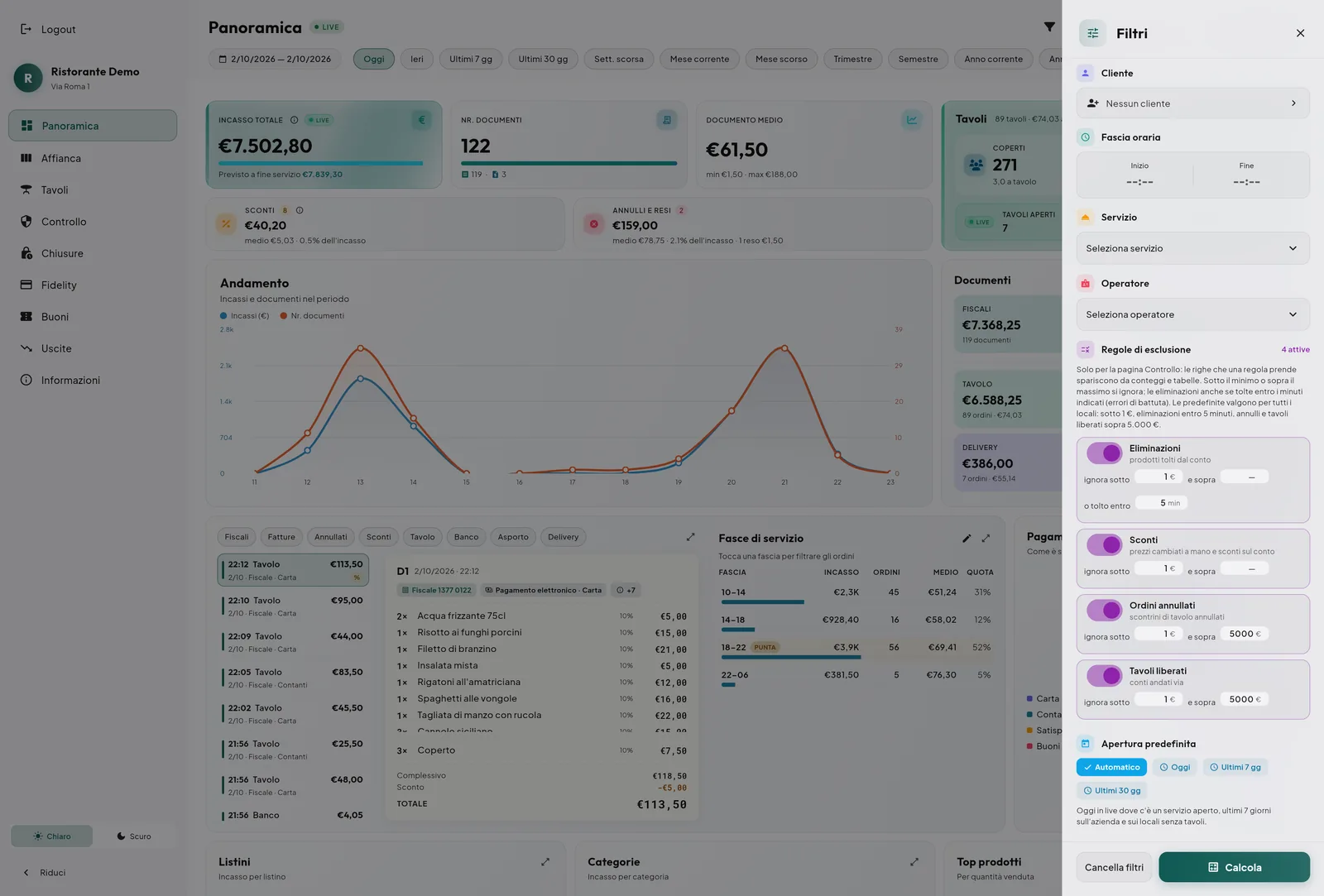
Task: Filter transactions by Delivery chip
Action: click(563, 537)
